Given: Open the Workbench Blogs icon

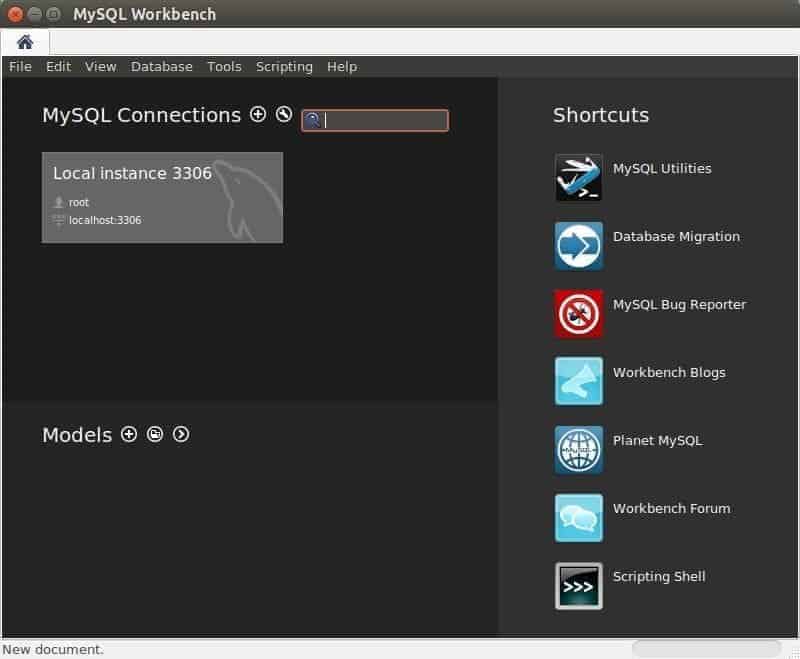Looking at the screenshot, I should pyautogui.click(x=579, y=381).
